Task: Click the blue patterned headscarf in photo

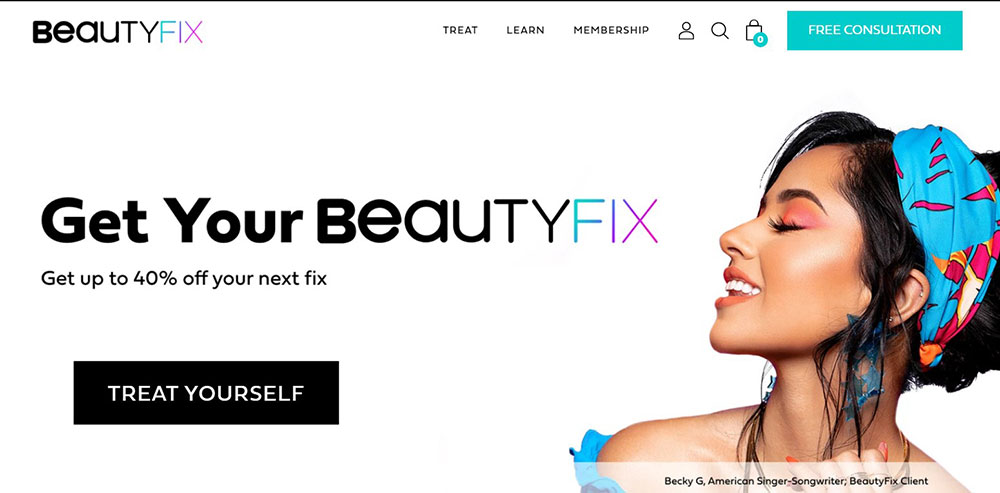Action: coord(947,236)
